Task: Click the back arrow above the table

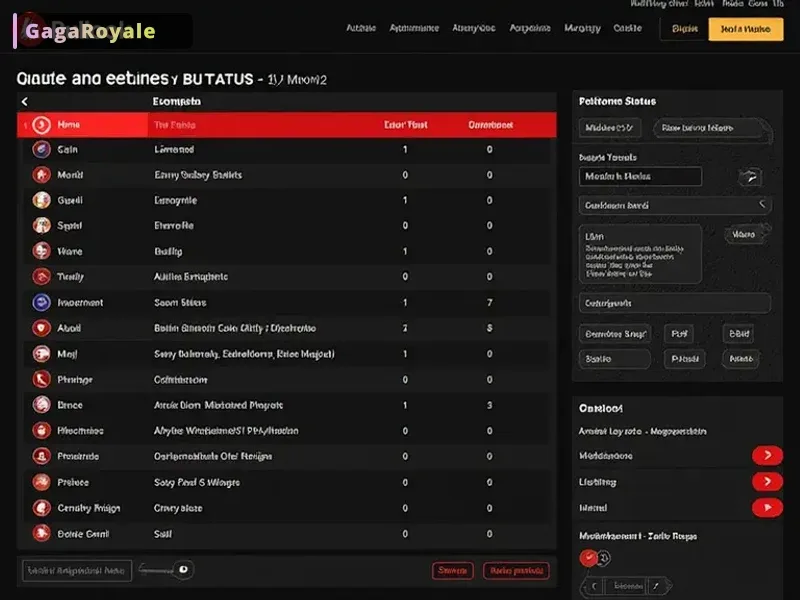Action: [25, 101]
